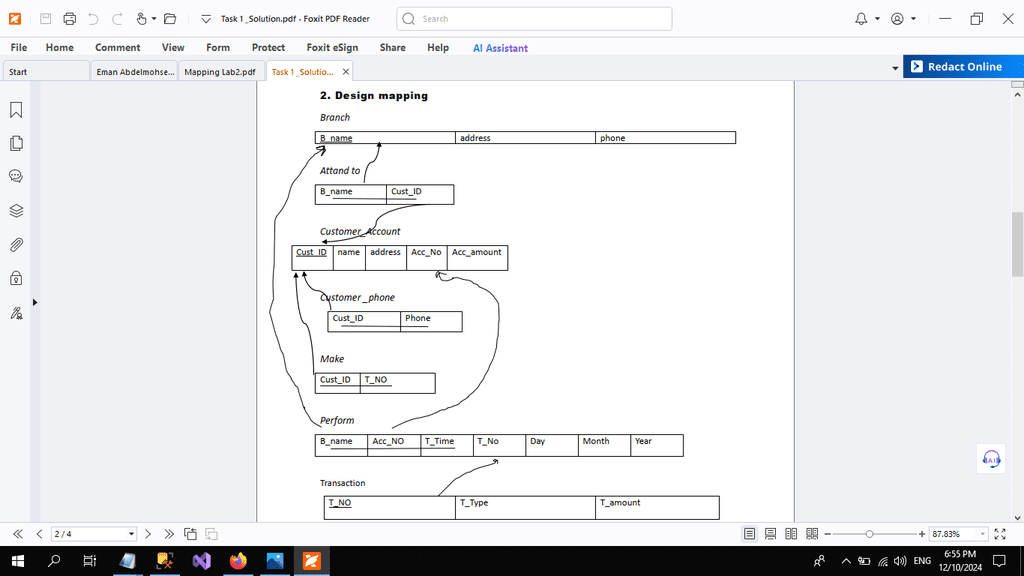This screenshot has width=1024, height=576.
Task: Open the Security panel lock icon
Action: [x=16, y=278]
